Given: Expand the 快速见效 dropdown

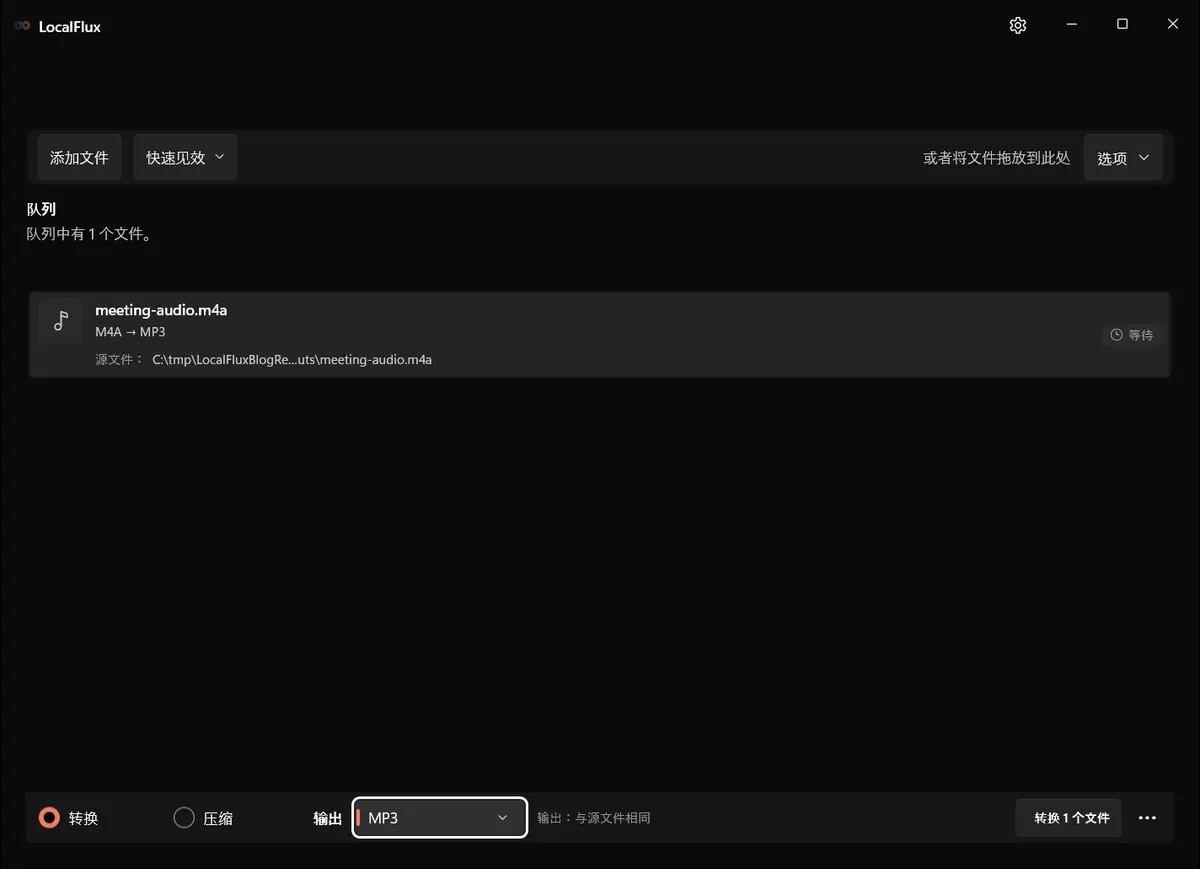Looking at the screenshot, I should pyautogui.click(x=185, y=158).
